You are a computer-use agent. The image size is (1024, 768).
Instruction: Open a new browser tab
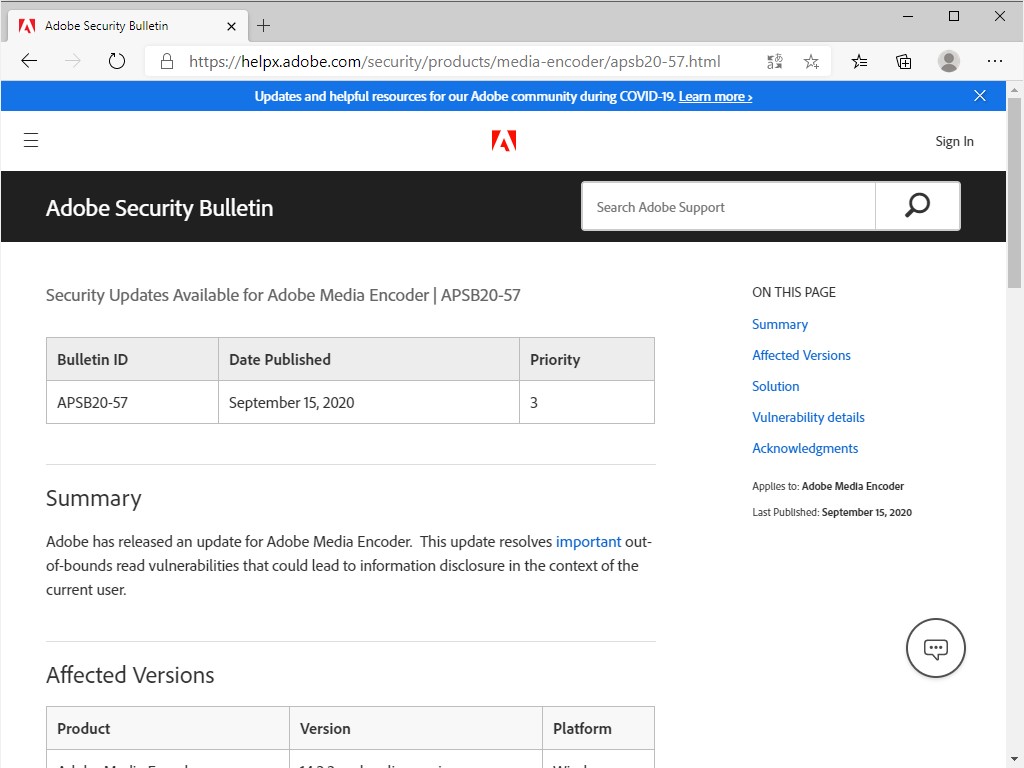coord(264,25)
